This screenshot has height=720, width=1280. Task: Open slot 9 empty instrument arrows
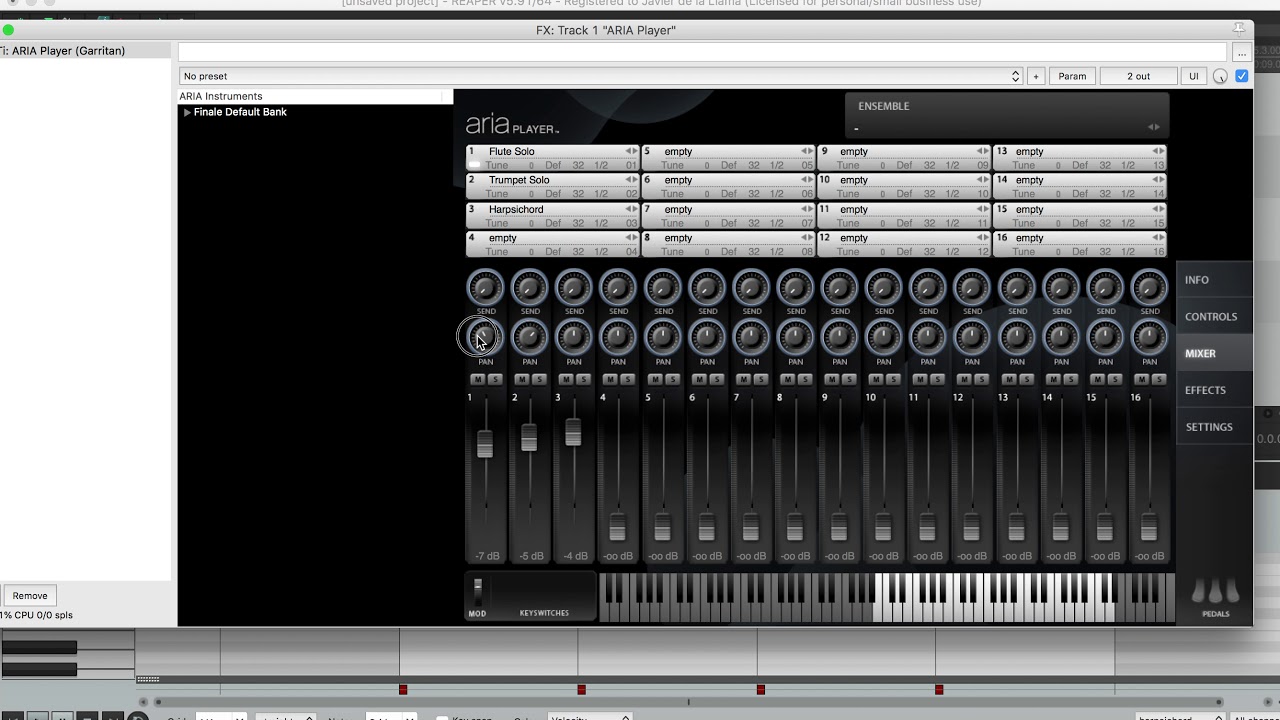tap(982, 151)
